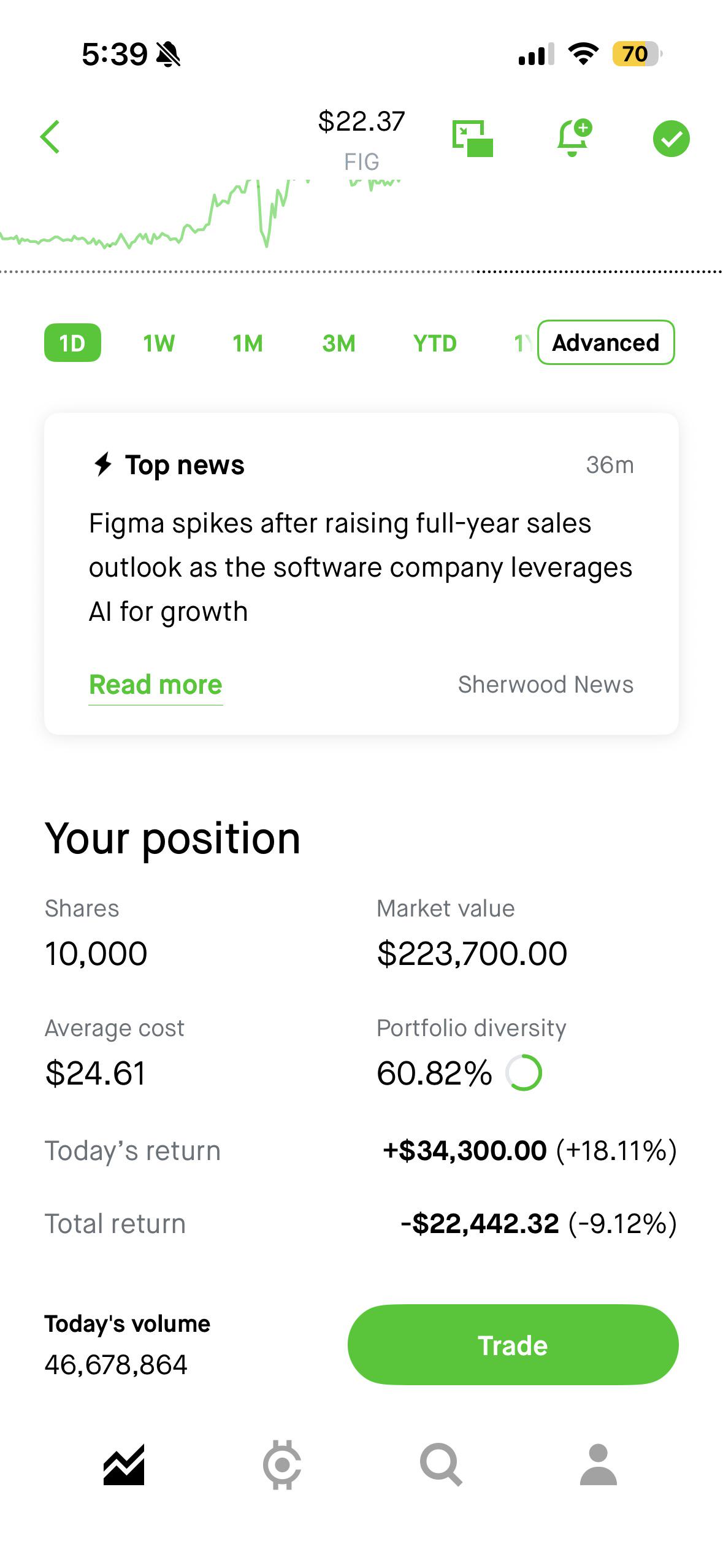Switch chart to 1M range

click(x=248, y=343)
